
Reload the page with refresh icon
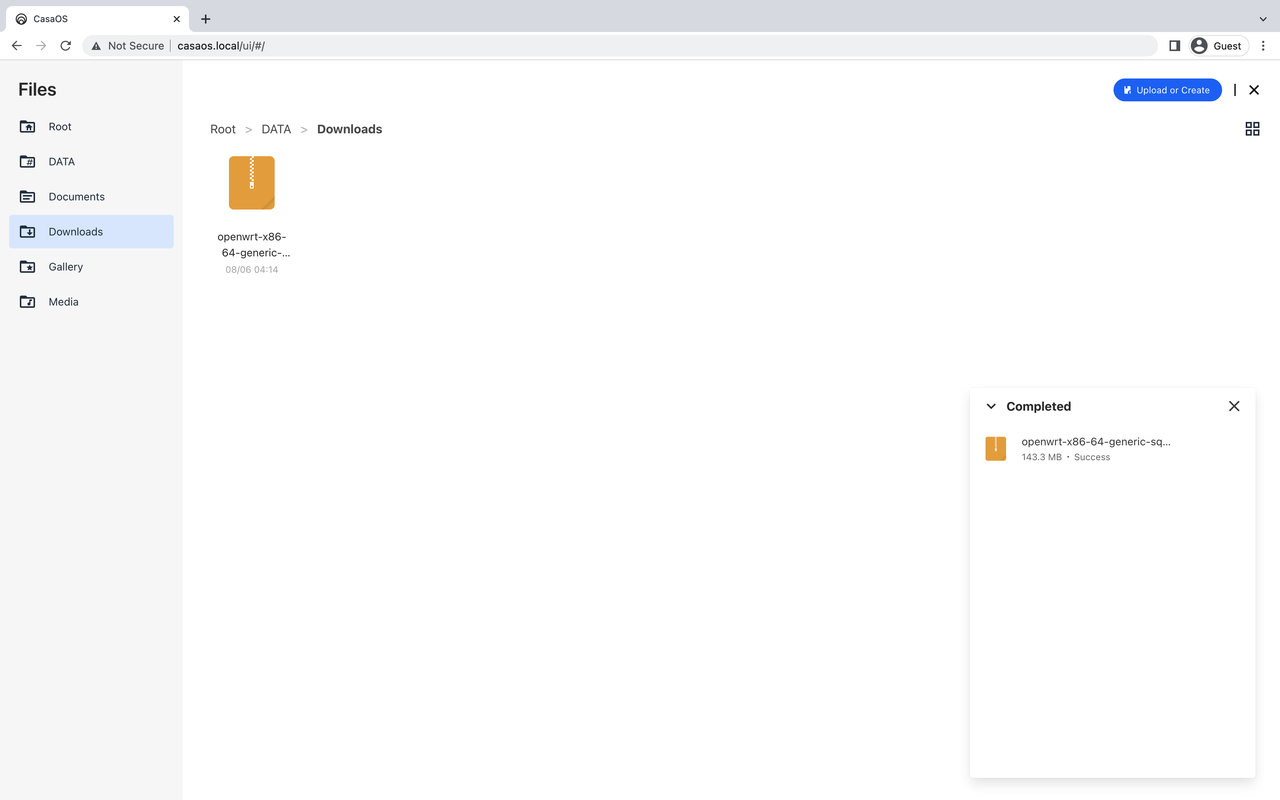coord(66,46)
